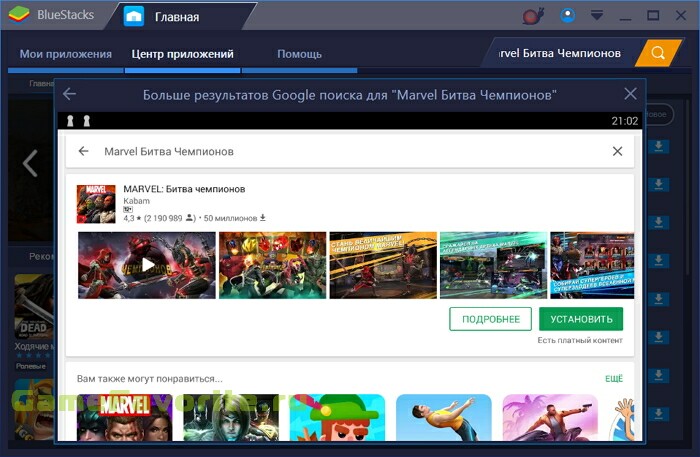Viewport: 700px width, 457px height.
Task: Click the 50 миллионов downloads text
Action: tap(235, 218)
